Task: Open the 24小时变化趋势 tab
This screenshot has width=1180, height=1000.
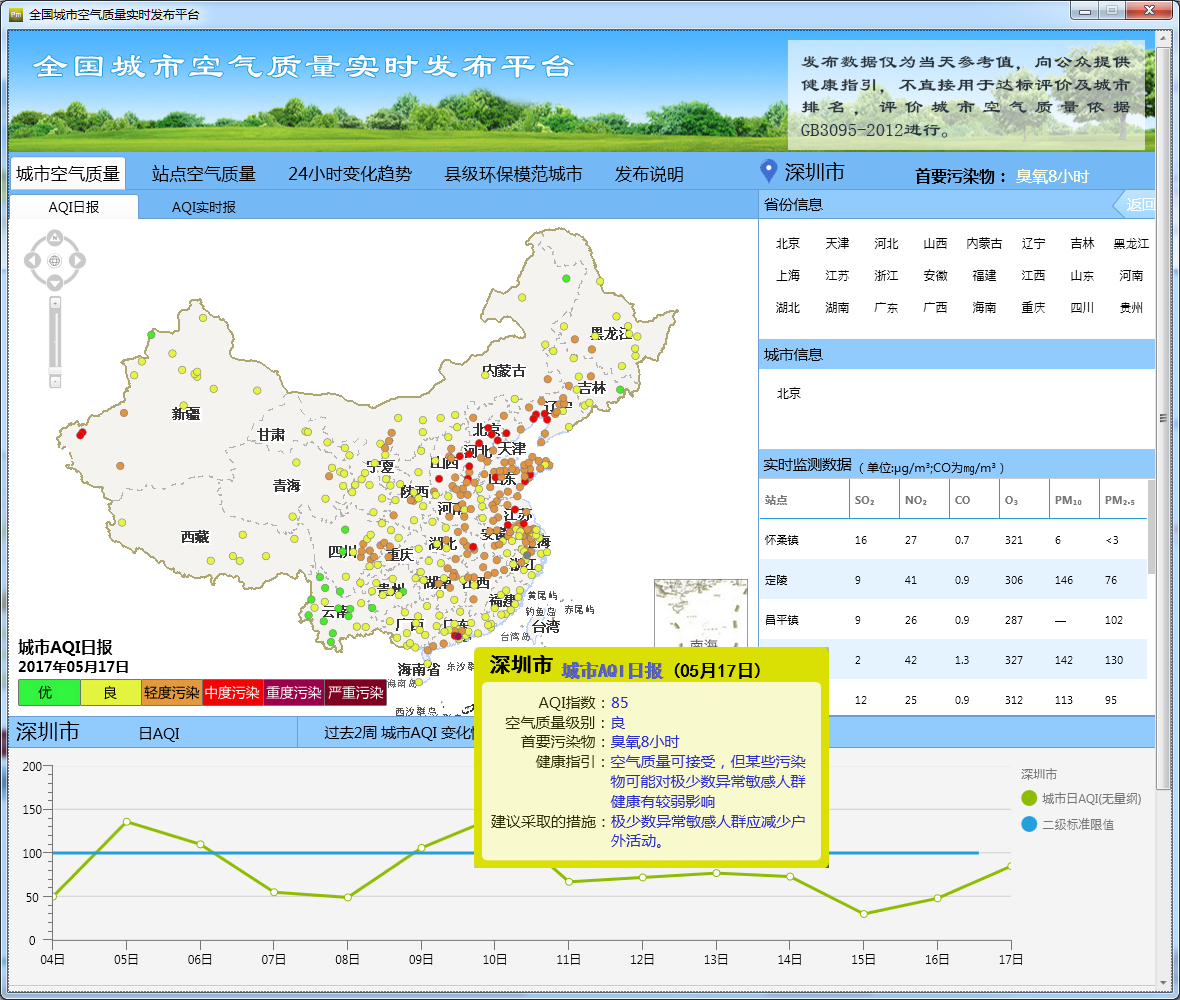Action: 350,174
